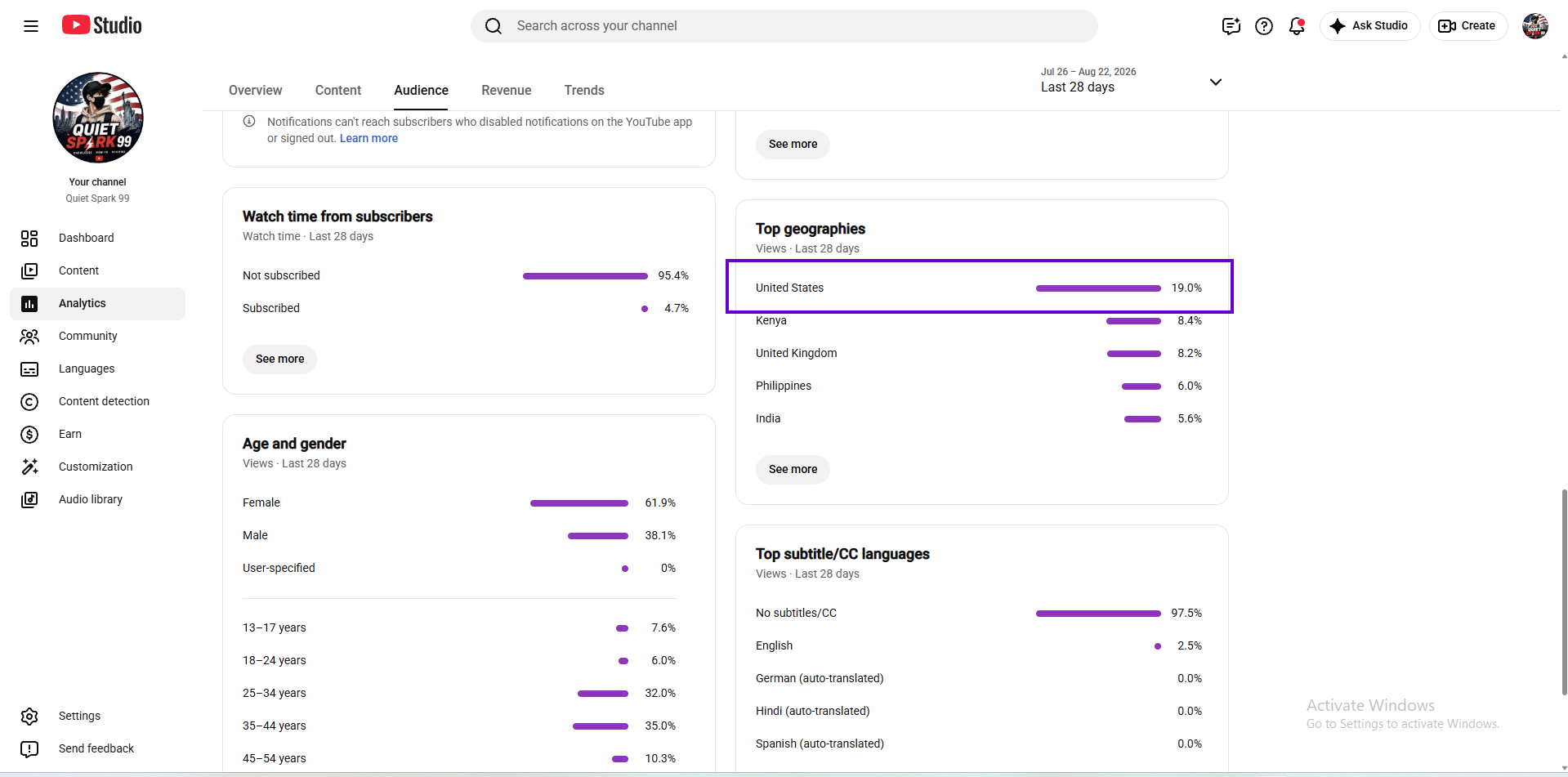This screenshot has width=1568, height=777.
Task: Click the Content sidebar icon
Action: [29, 270]
